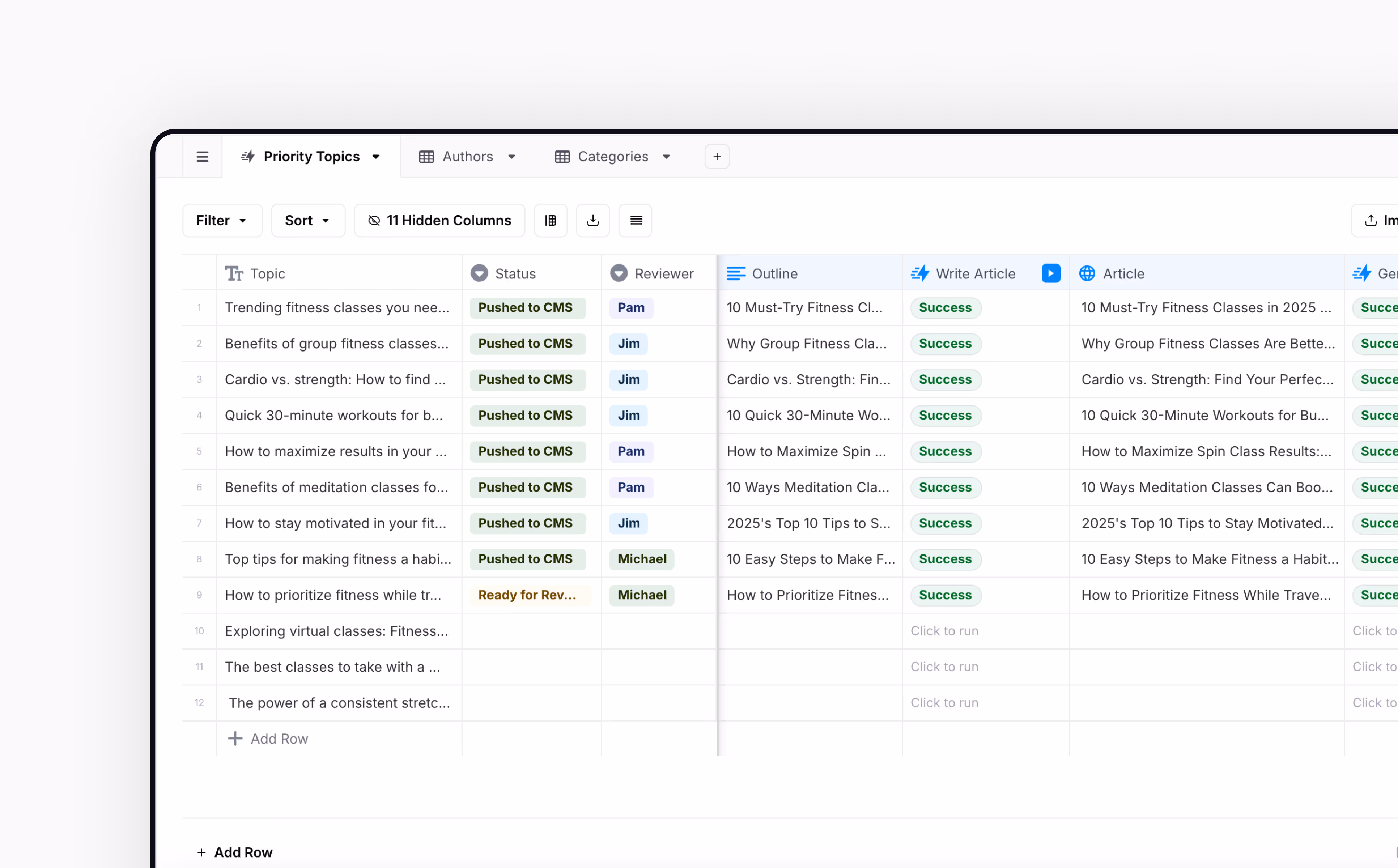Viewport: 1398px width, 868px height.
Task: Click the Topic text-type column icon
Action: pyautogui.click(x=234, y=274)
